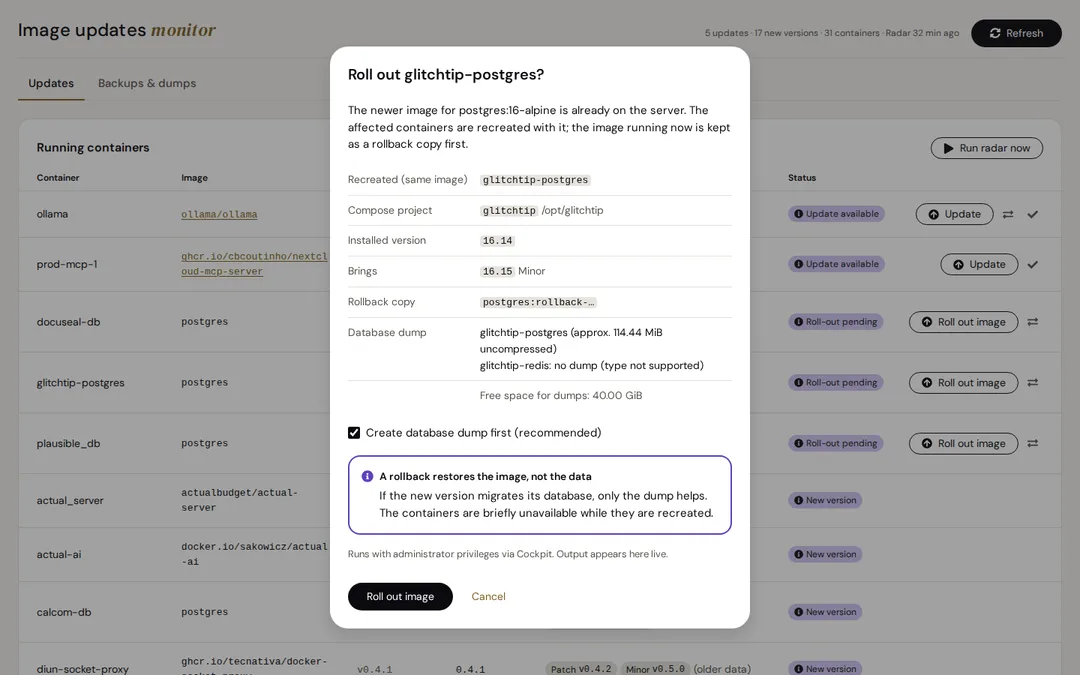The width and height of the screenshot is (1080, 675).
Task: Update the prod-mcp-1 container
Action: pos(979,264)
